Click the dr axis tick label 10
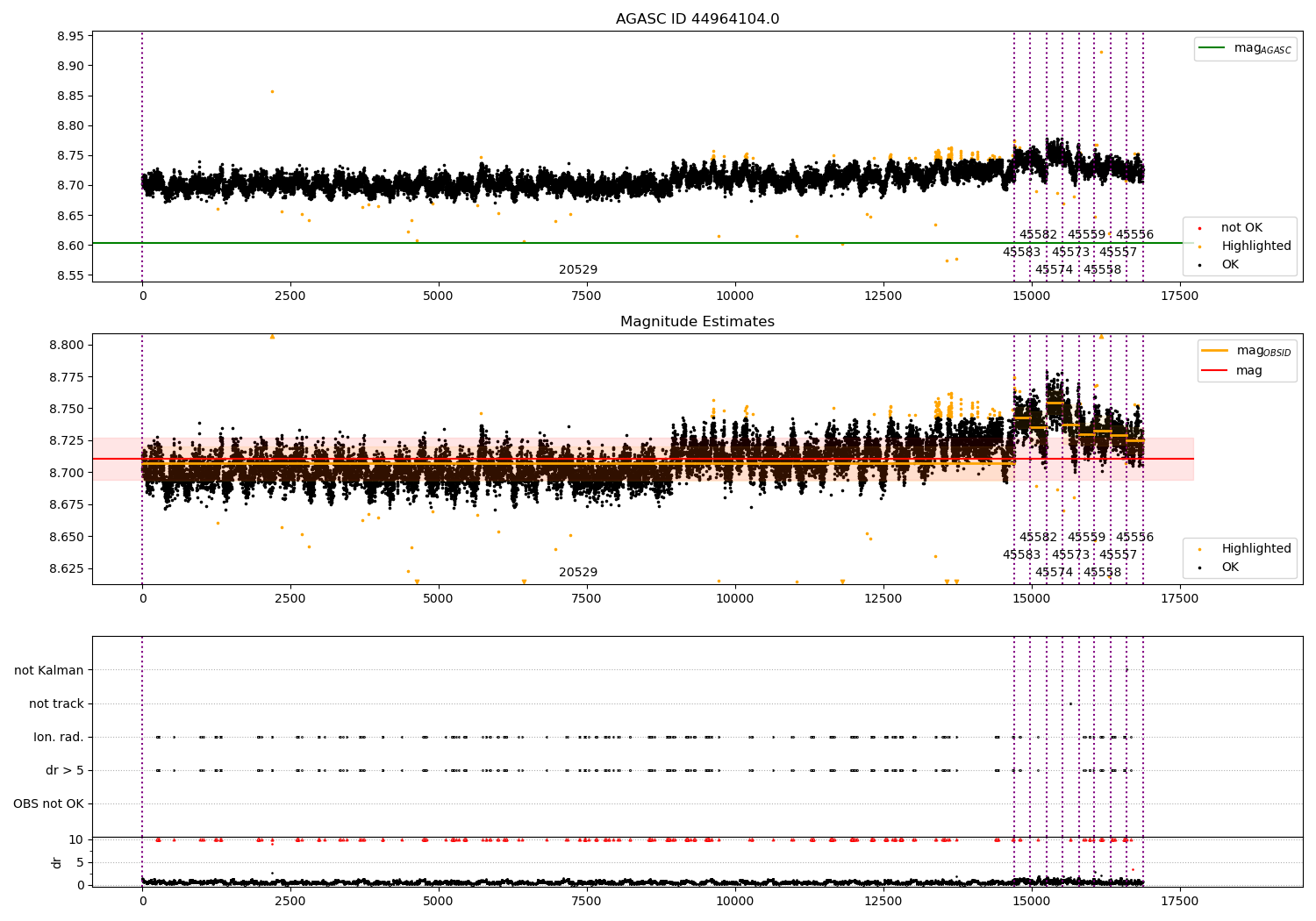Image resolution: width=1316 pixels, height=921 pixels. tap(76, 840)
